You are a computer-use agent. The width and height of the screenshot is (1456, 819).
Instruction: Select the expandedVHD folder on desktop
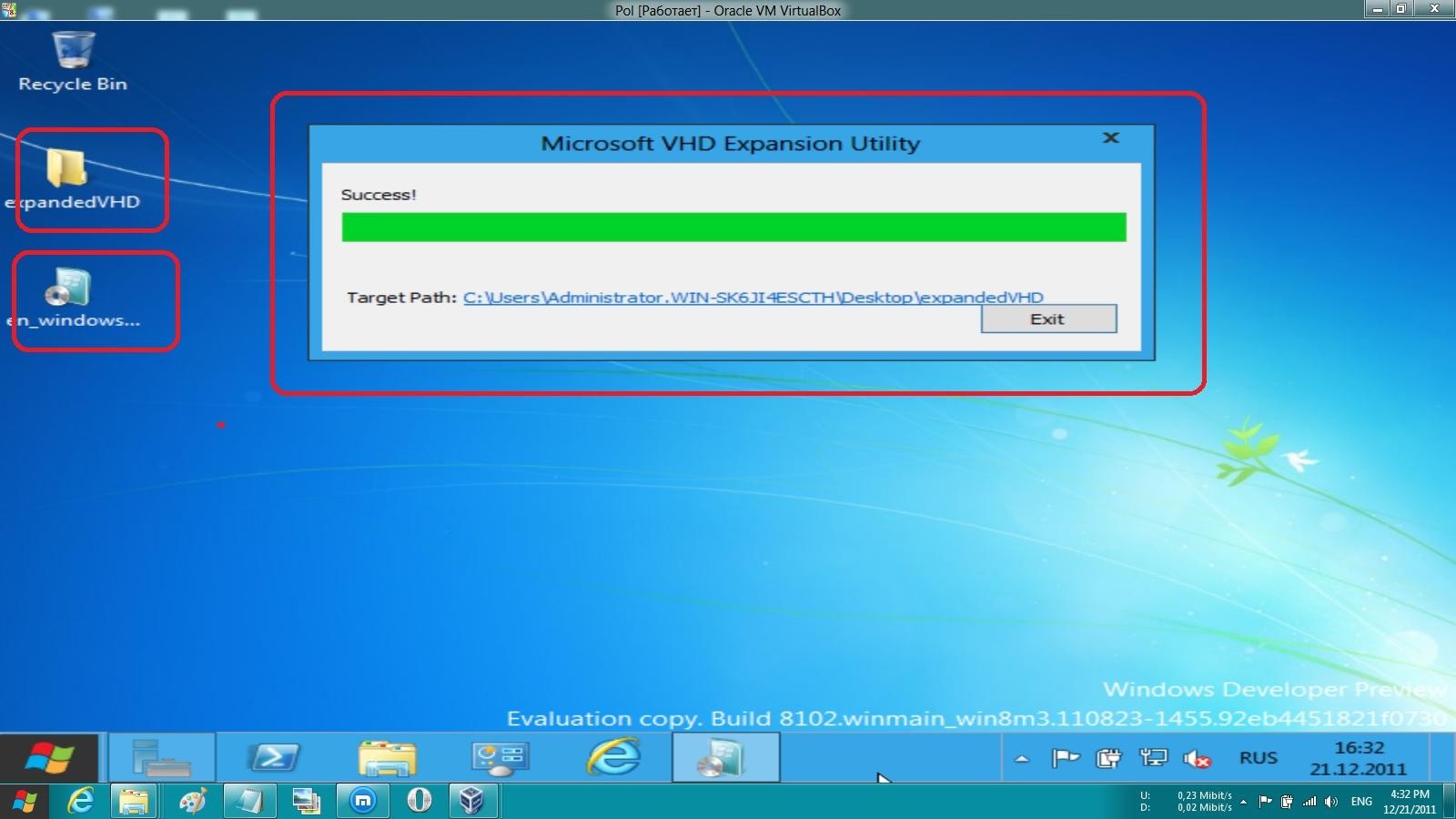pyautogui.click(x=73, y=180)
